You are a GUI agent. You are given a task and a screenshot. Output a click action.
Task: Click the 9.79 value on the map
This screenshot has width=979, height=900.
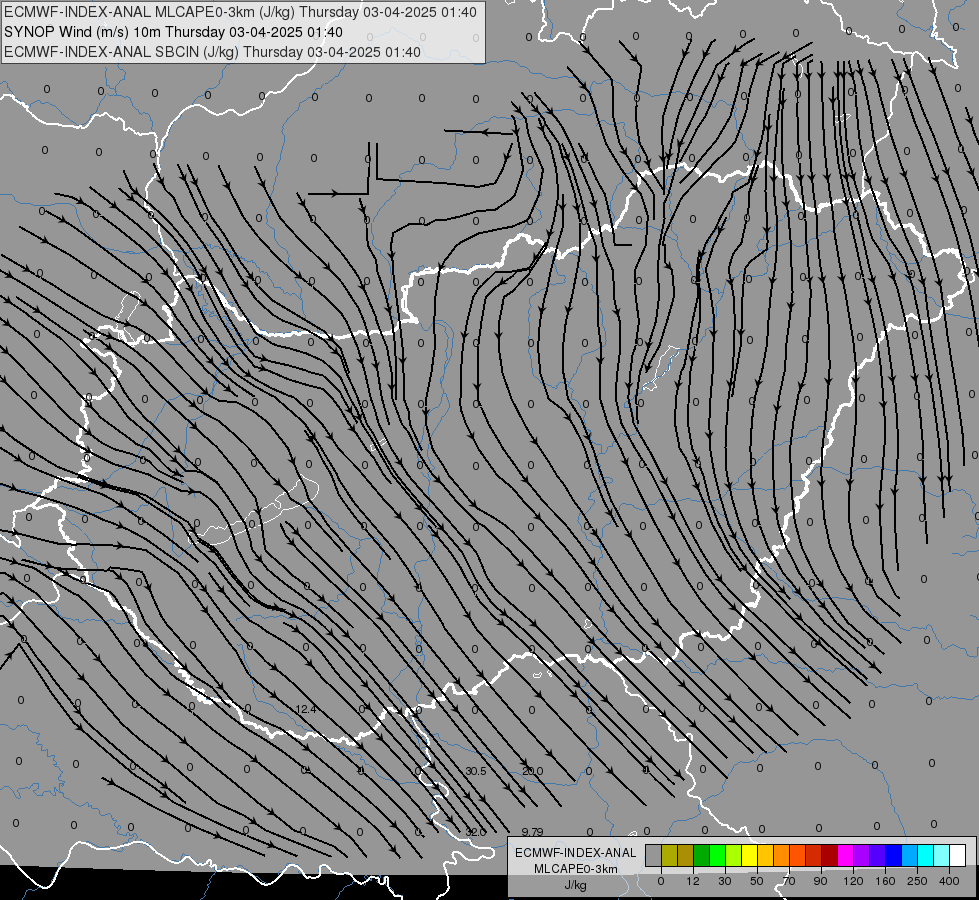tap(533, 832)
